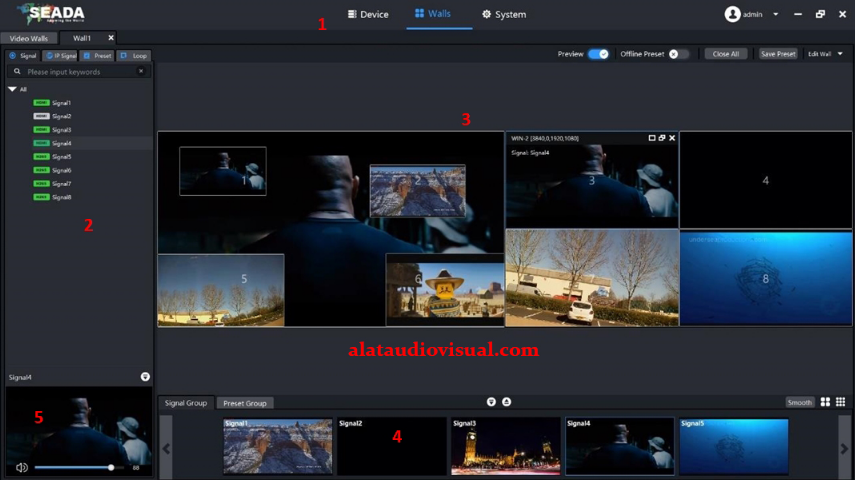Switch to the 2x2 large grid view
Image resolution: width=855 pixels, height=480 pixels.
point(825,402)
